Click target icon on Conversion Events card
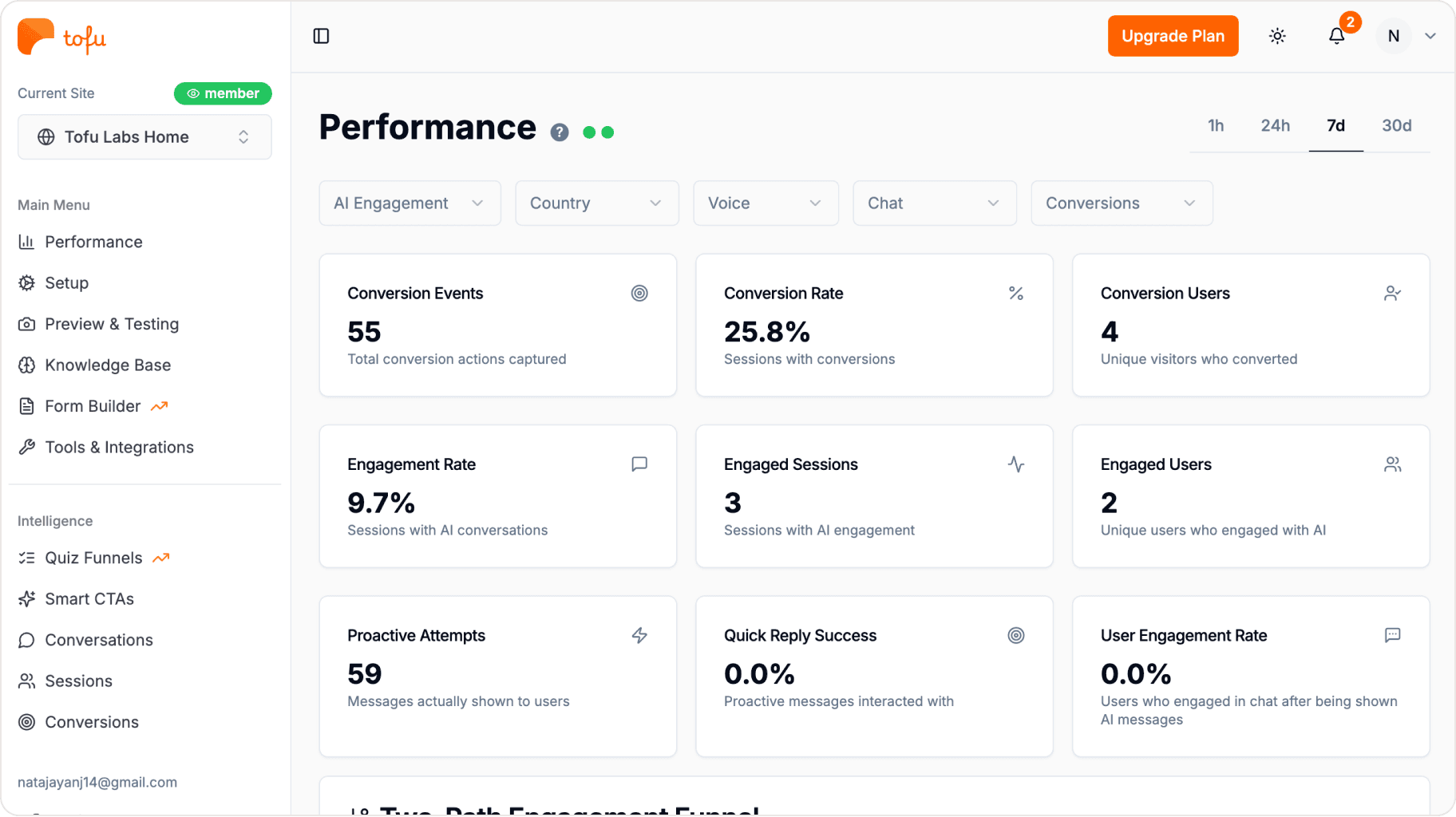The height and width of the screenshot is (817, 1456). tap(639, 293)
